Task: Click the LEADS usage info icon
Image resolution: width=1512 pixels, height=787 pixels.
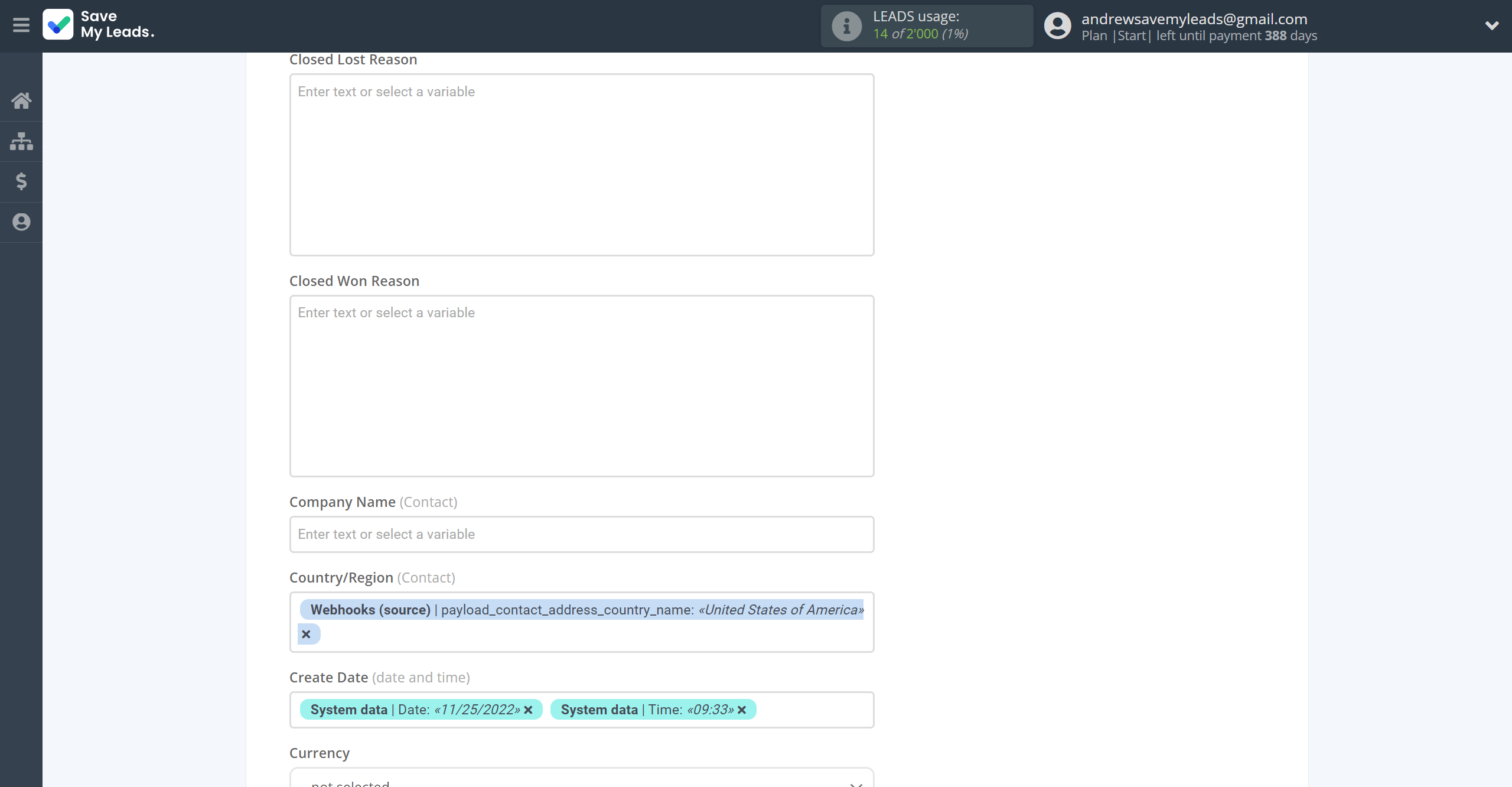Action: coord(846,26)
